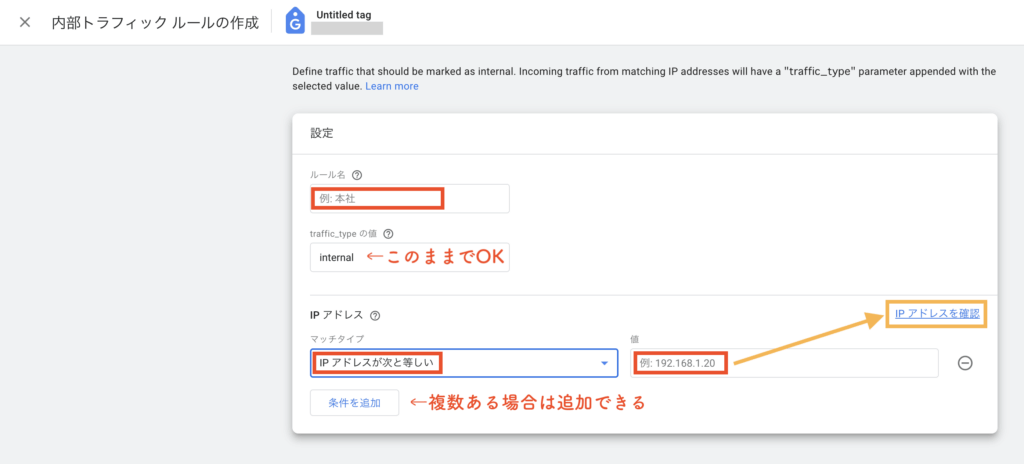Focus the ルール名 text field
The width and height of the screenshot is (1024, 464).
409,198
